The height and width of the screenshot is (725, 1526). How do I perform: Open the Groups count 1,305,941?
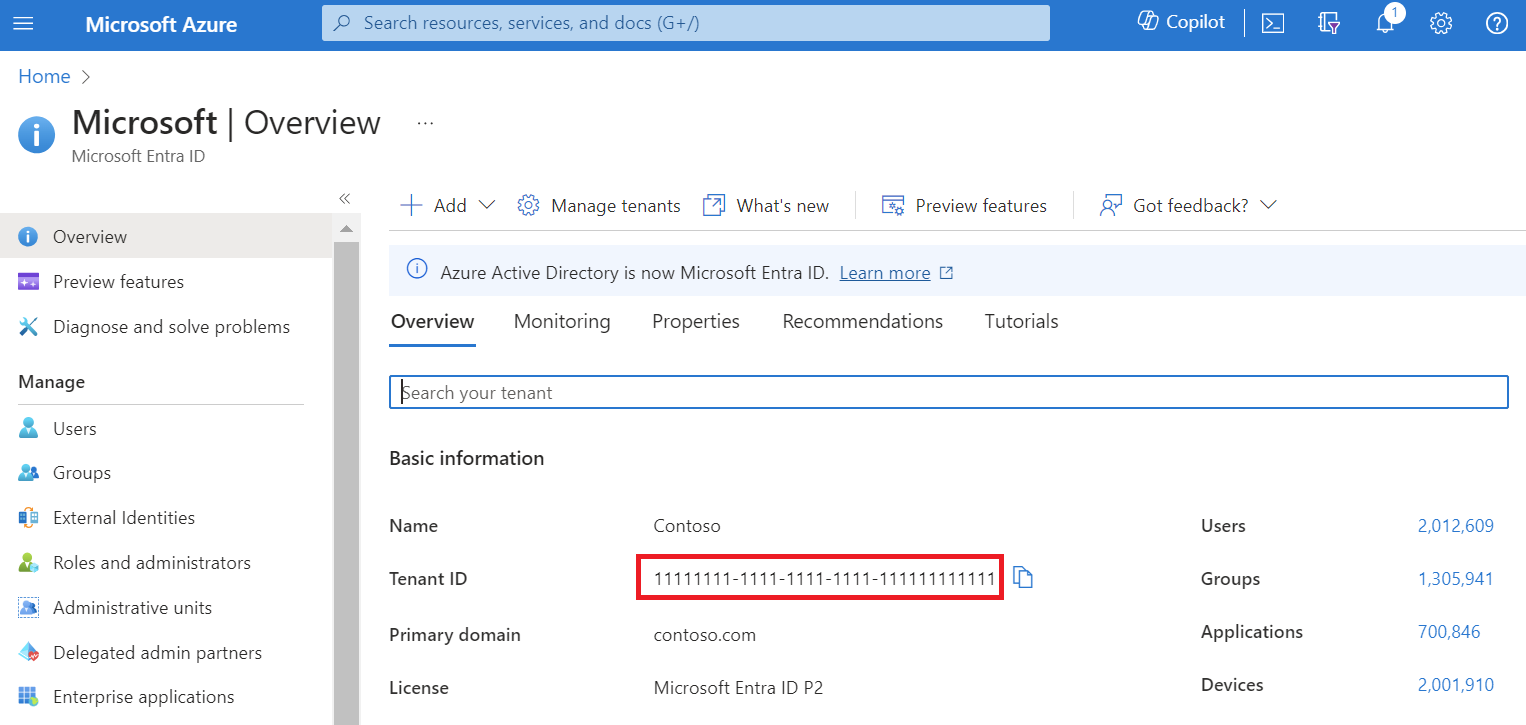[1455, 579]
